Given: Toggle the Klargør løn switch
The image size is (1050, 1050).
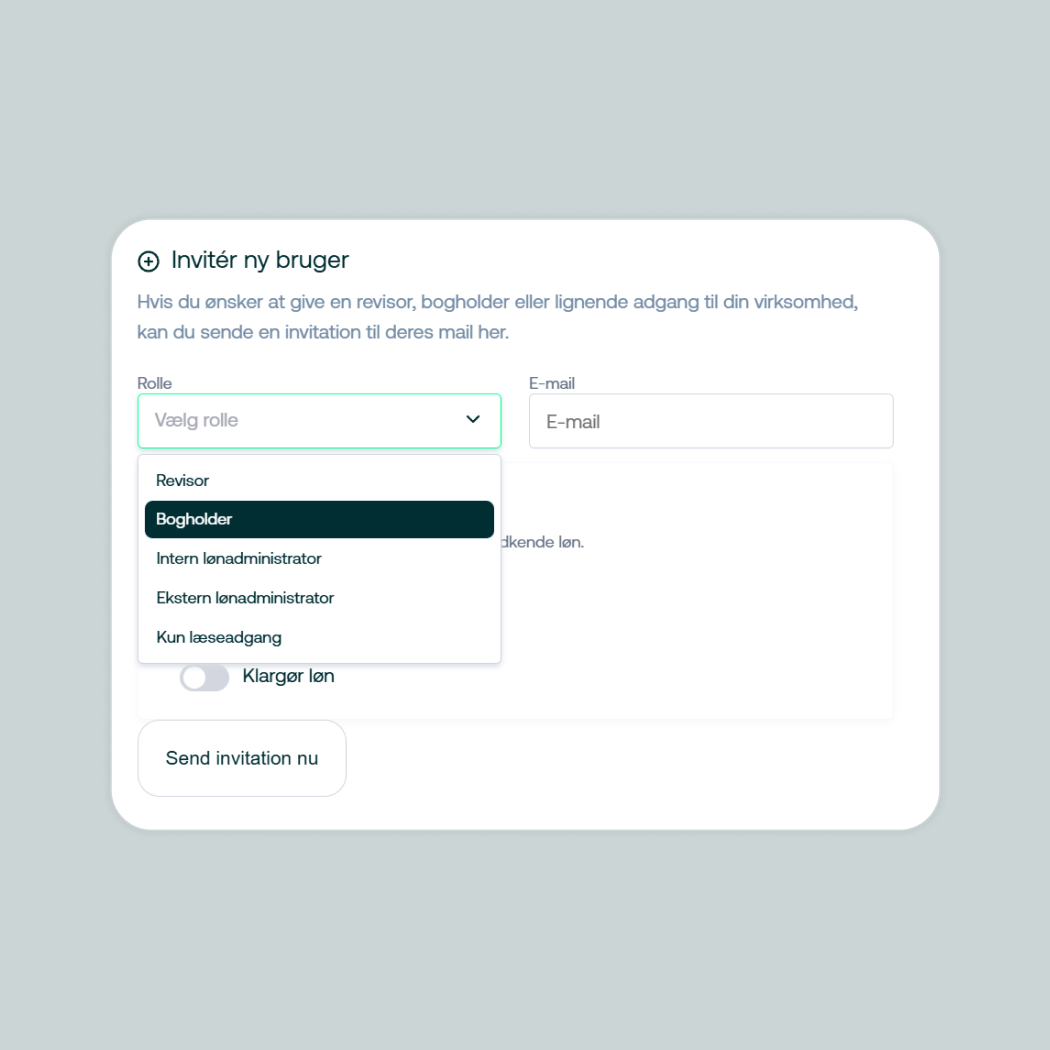Looking at the screenshot, I should 204,678.
